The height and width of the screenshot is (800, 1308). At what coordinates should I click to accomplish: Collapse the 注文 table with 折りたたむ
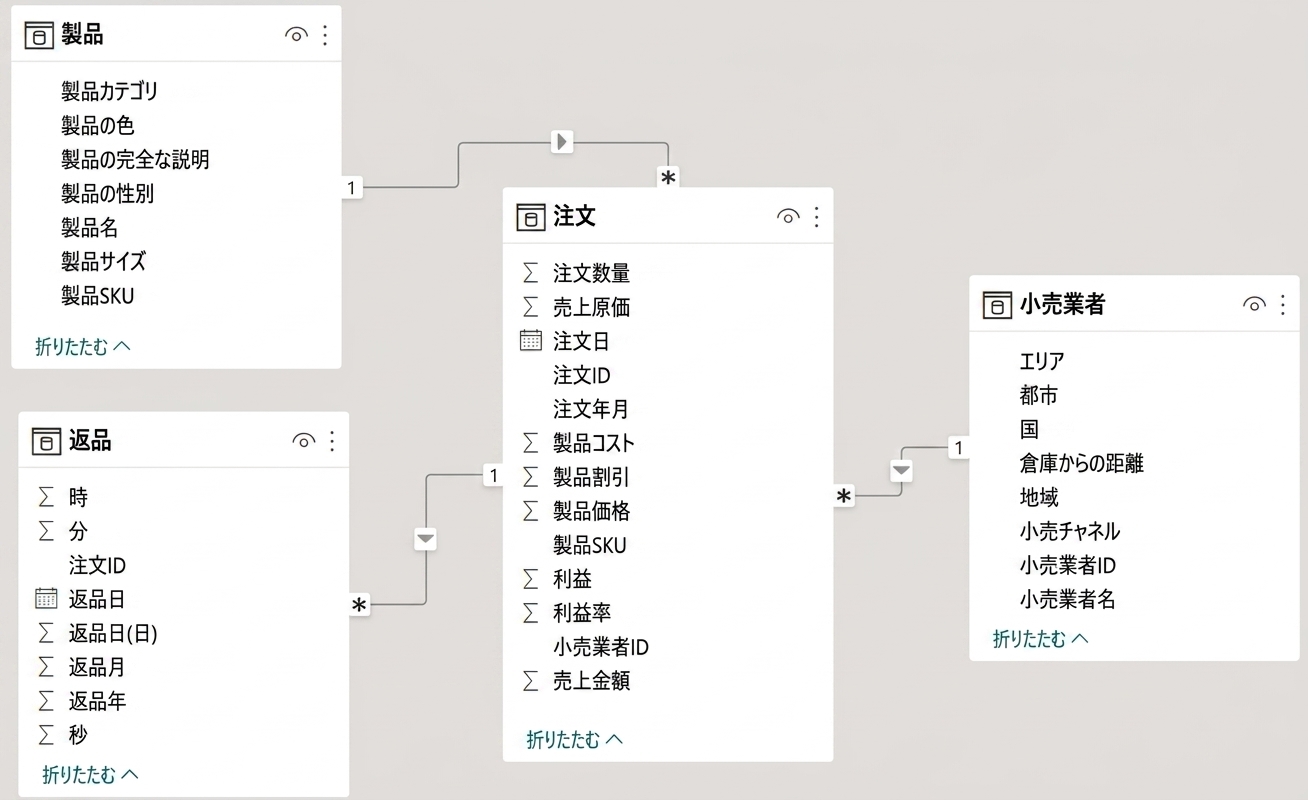(x=575, y=740)
